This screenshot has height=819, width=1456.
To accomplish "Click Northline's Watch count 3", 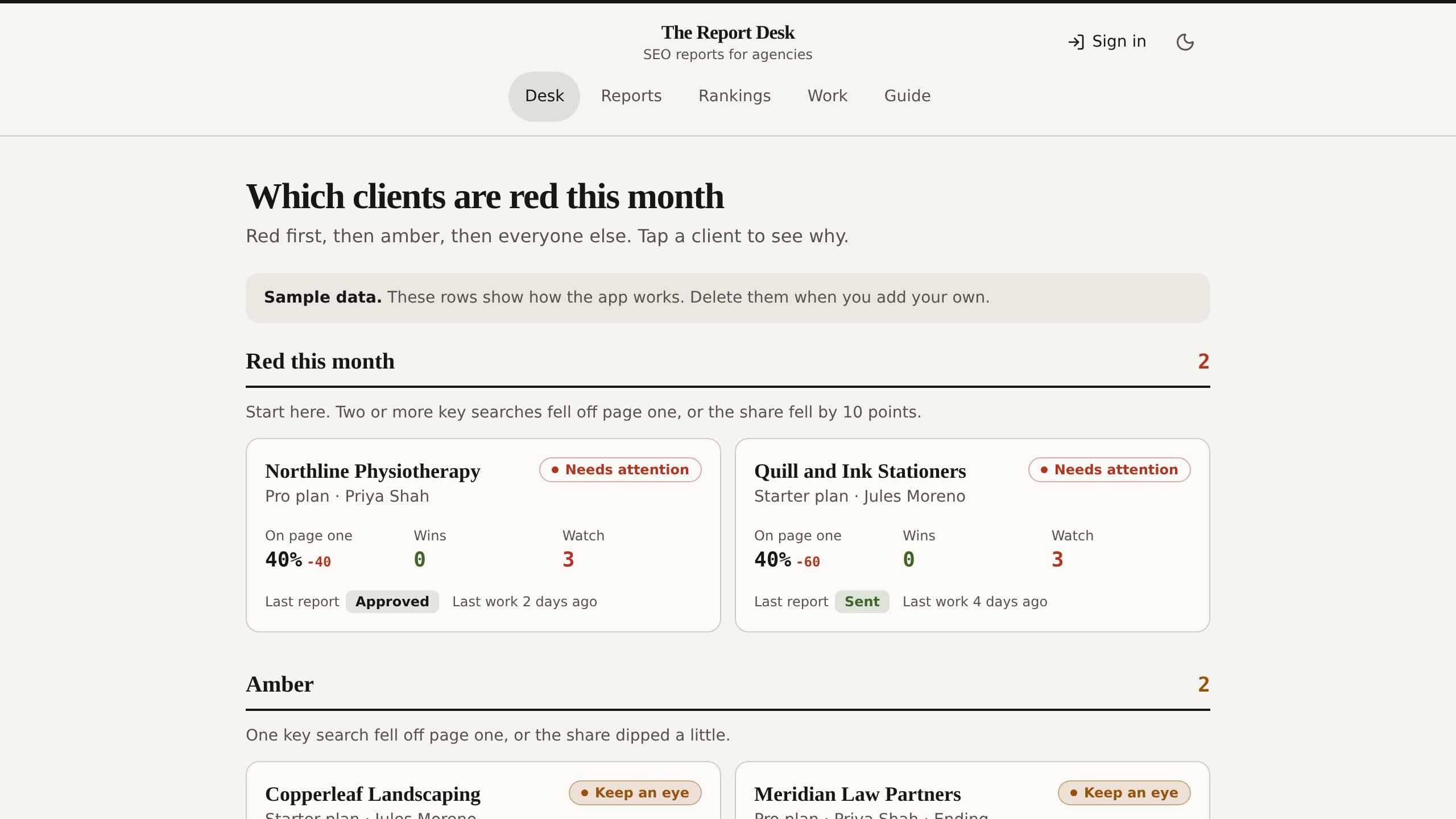I will (568, 560).
